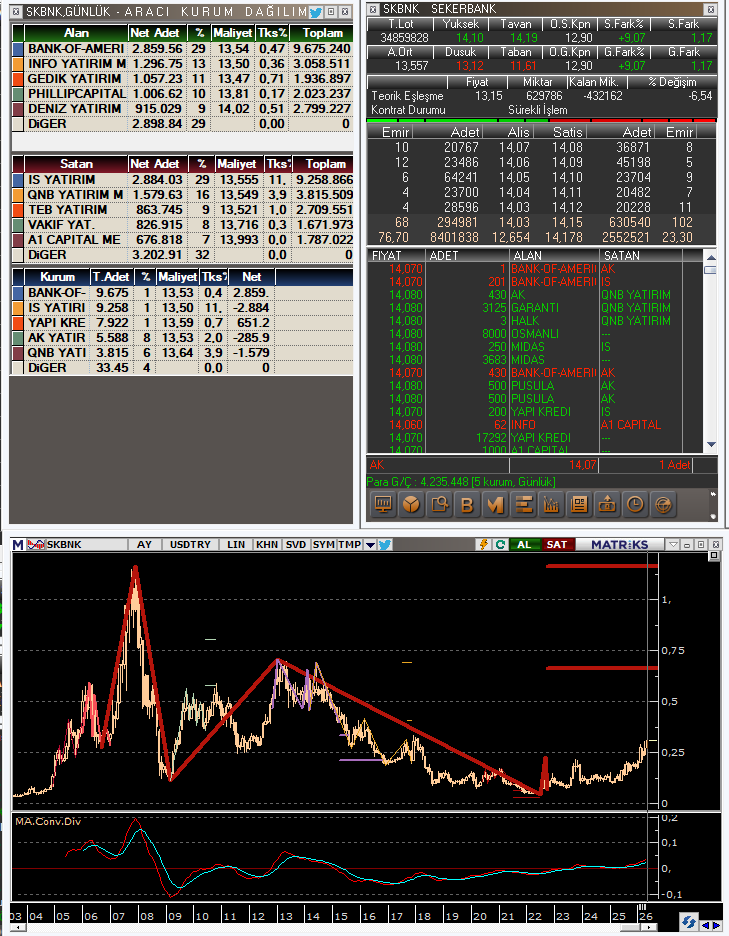Select the TEB YATIRIM seller row

coord(182,210)
